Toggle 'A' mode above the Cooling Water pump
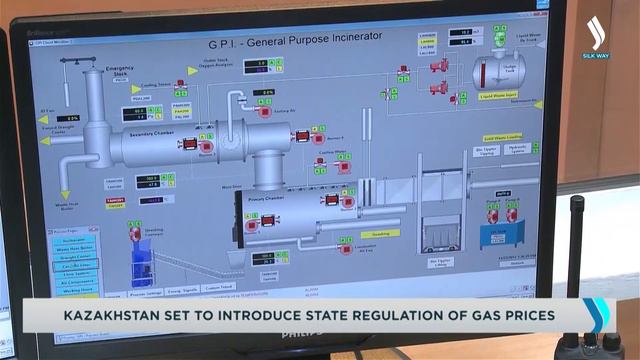 pyautogui.click(x=341, y=157)
